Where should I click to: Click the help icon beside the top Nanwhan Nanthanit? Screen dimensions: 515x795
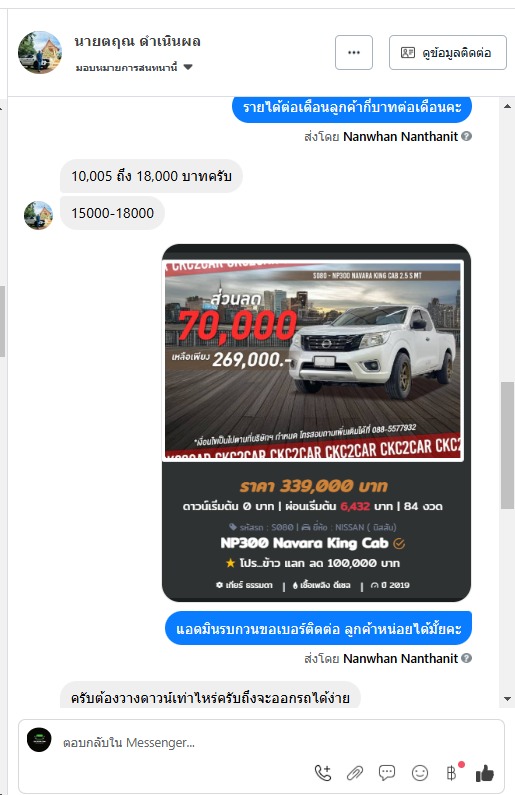(467, 136)
